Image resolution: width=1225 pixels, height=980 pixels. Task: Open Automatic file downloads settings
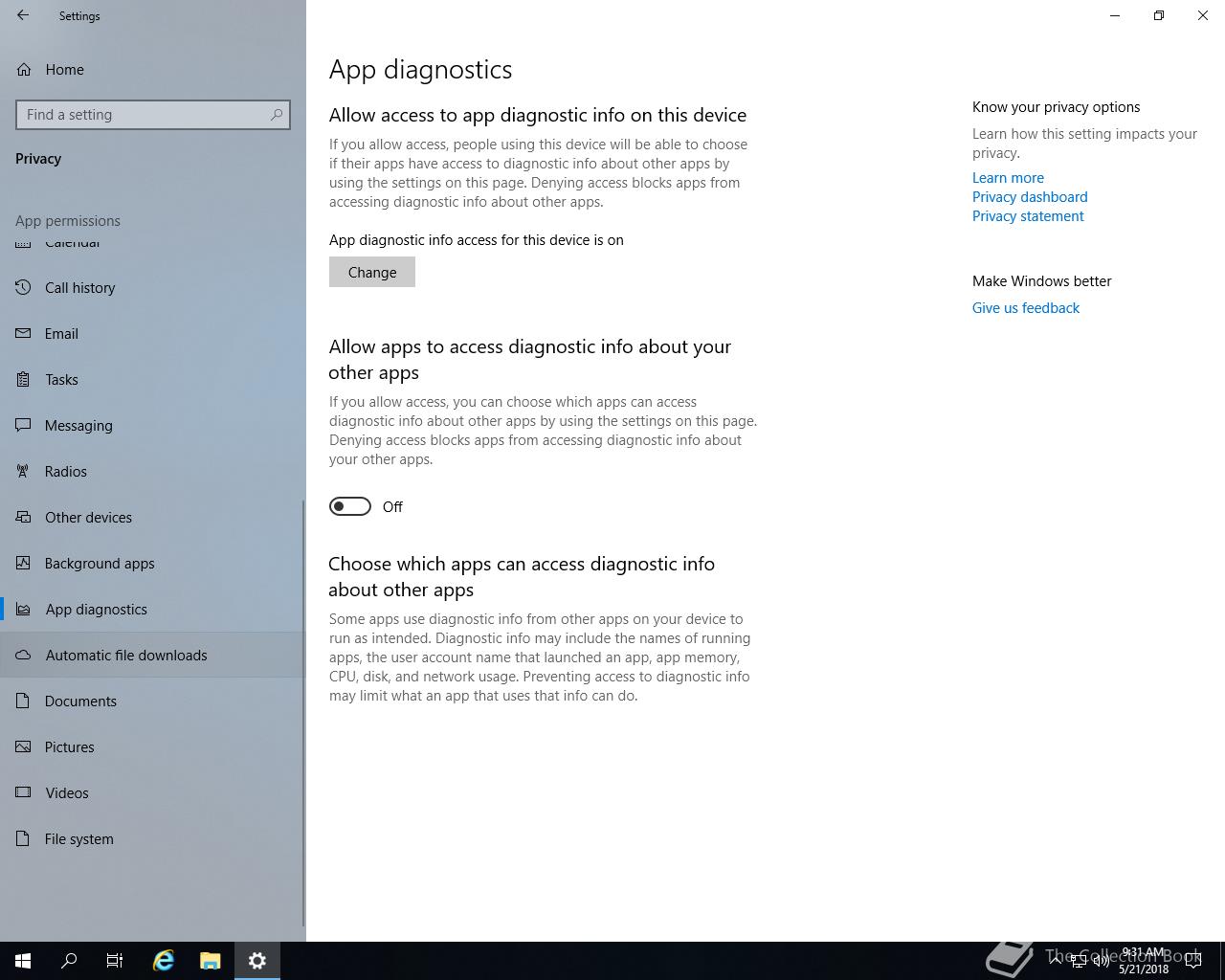click(153, 655)
